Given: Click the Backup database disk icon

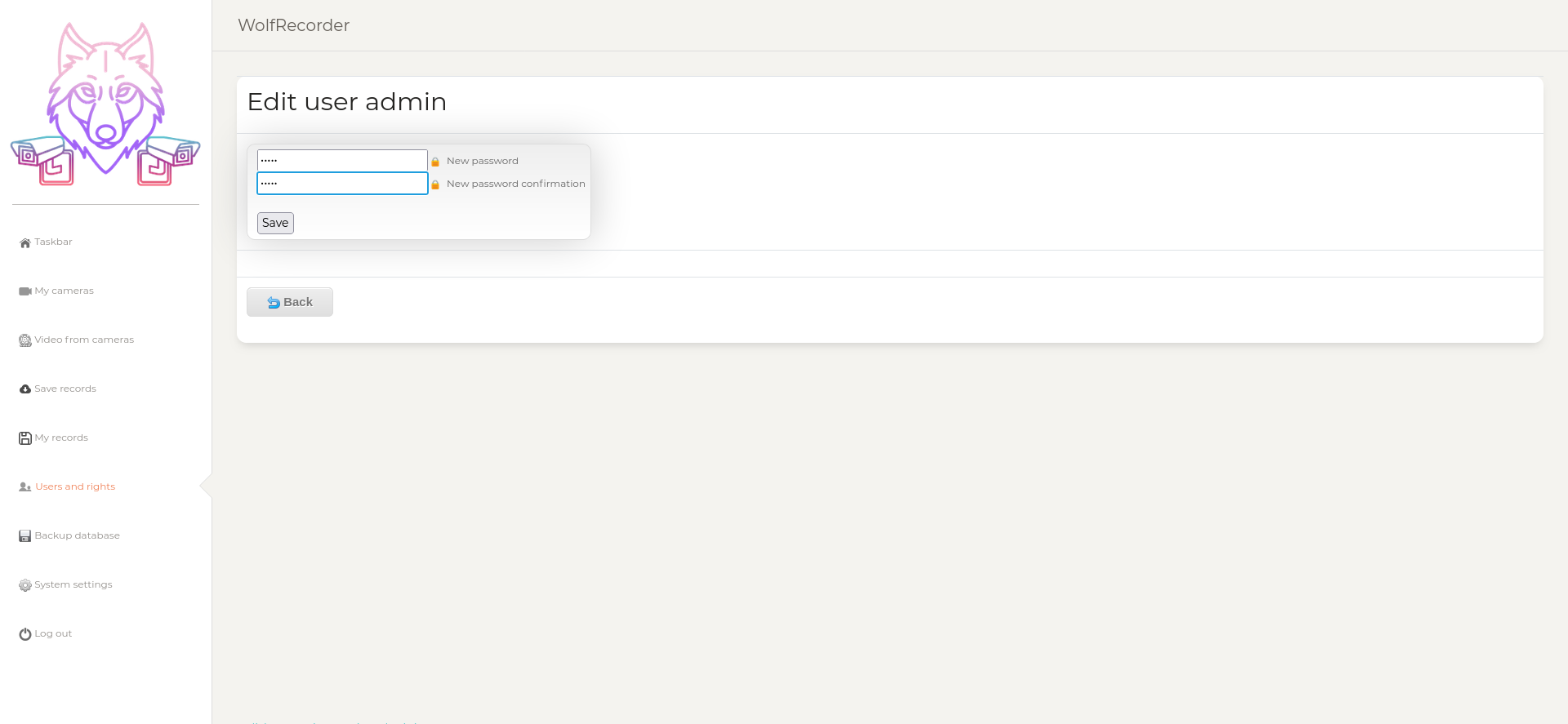Looking at the screenshot, I should tap(25, 536).
